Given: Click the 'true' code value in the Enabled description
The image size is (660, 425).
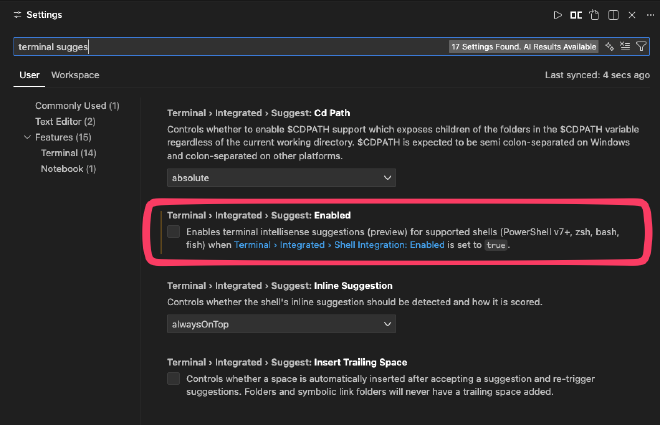Looking at the screenshot, I should pos(496,245).
